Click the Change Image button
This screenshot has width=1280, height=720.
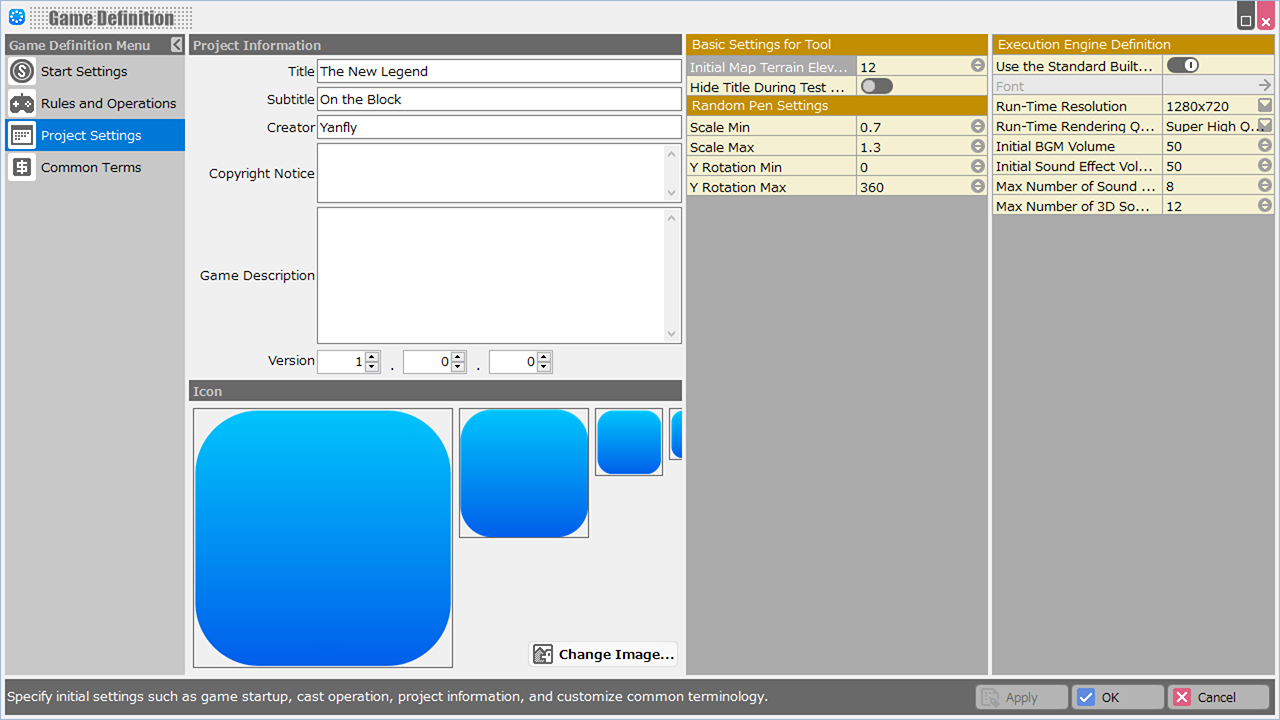pos(604,654)
